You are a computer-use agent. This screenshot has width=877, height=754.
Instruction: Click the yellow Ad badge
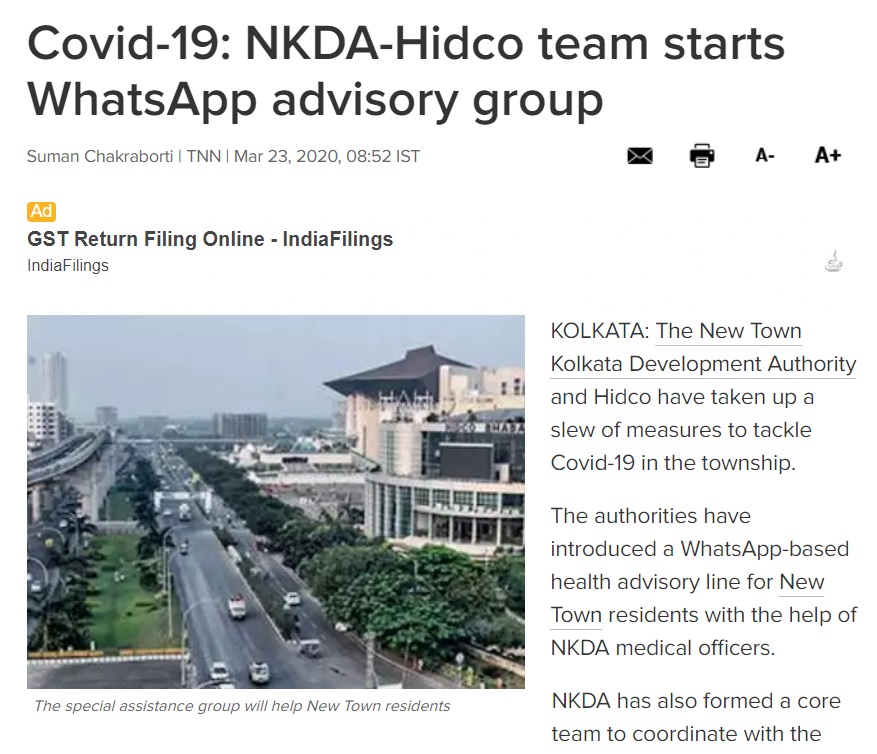41,211
